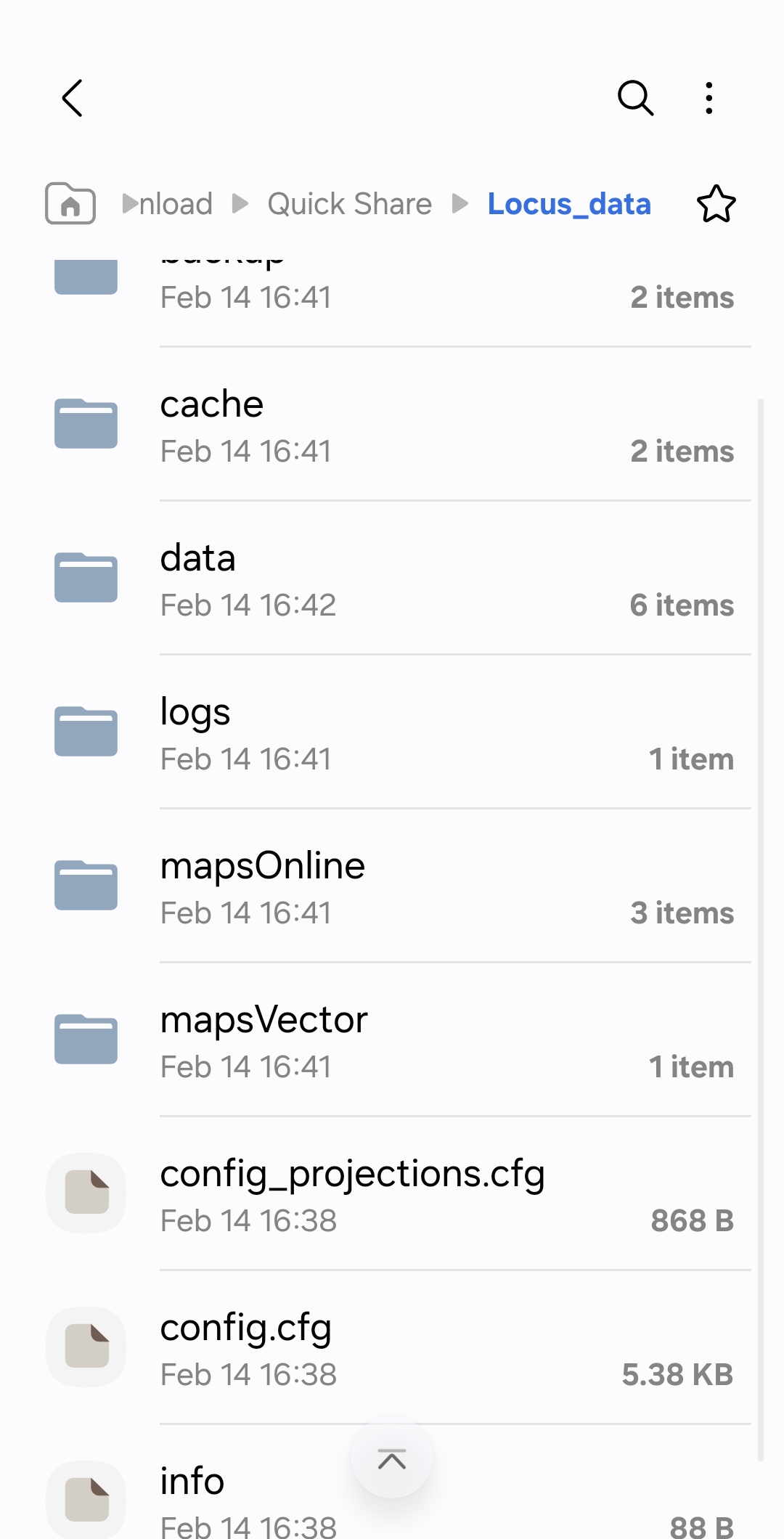The image size is (784, 1539).
Task: Toggle the favorite star for Locus_data
Action: coord(716,204)
